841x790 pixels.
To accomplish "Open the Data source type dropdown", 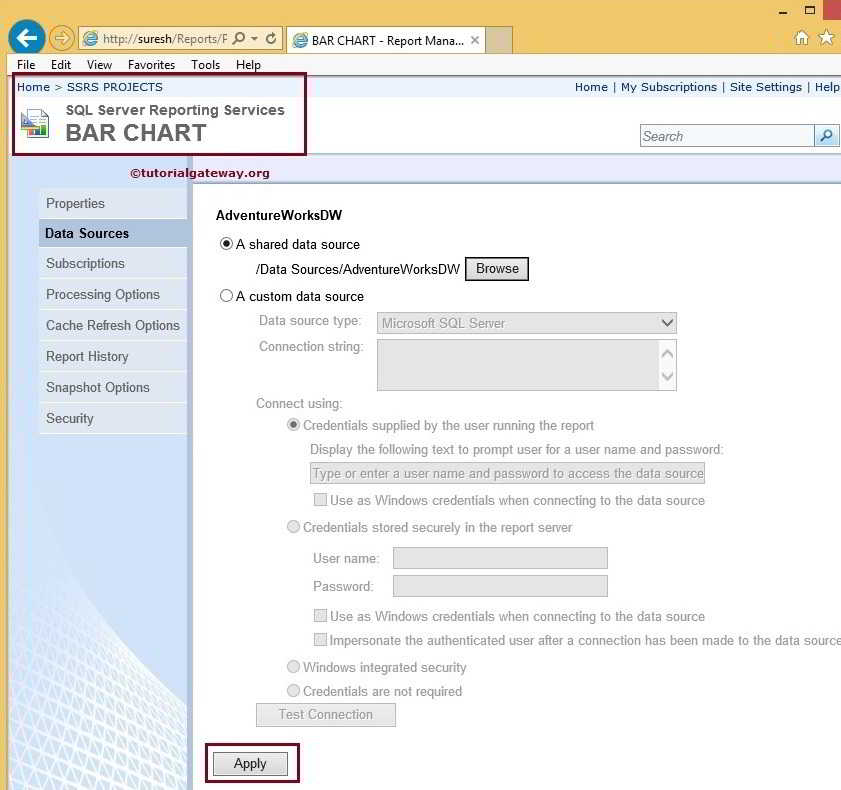I will point(526,323).
